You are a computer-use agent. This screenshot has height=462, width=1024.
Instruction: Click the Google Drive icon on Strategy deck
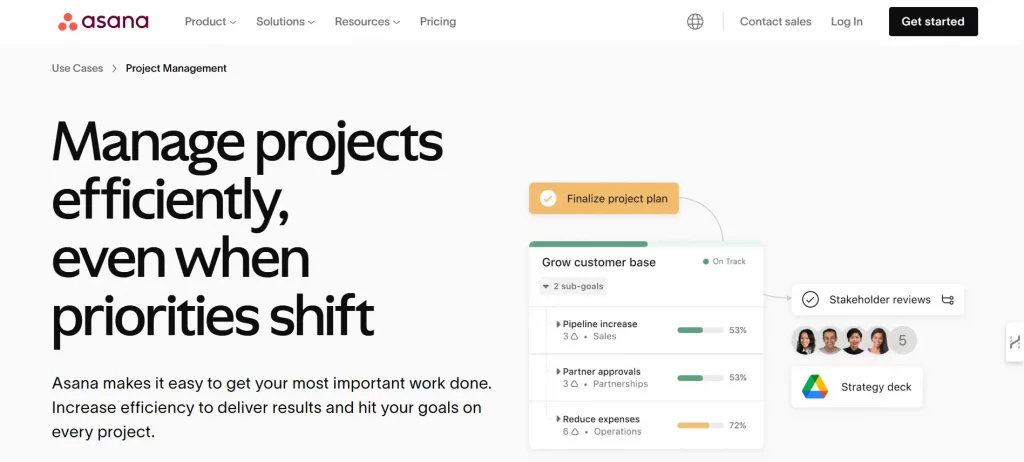point(814,387)
